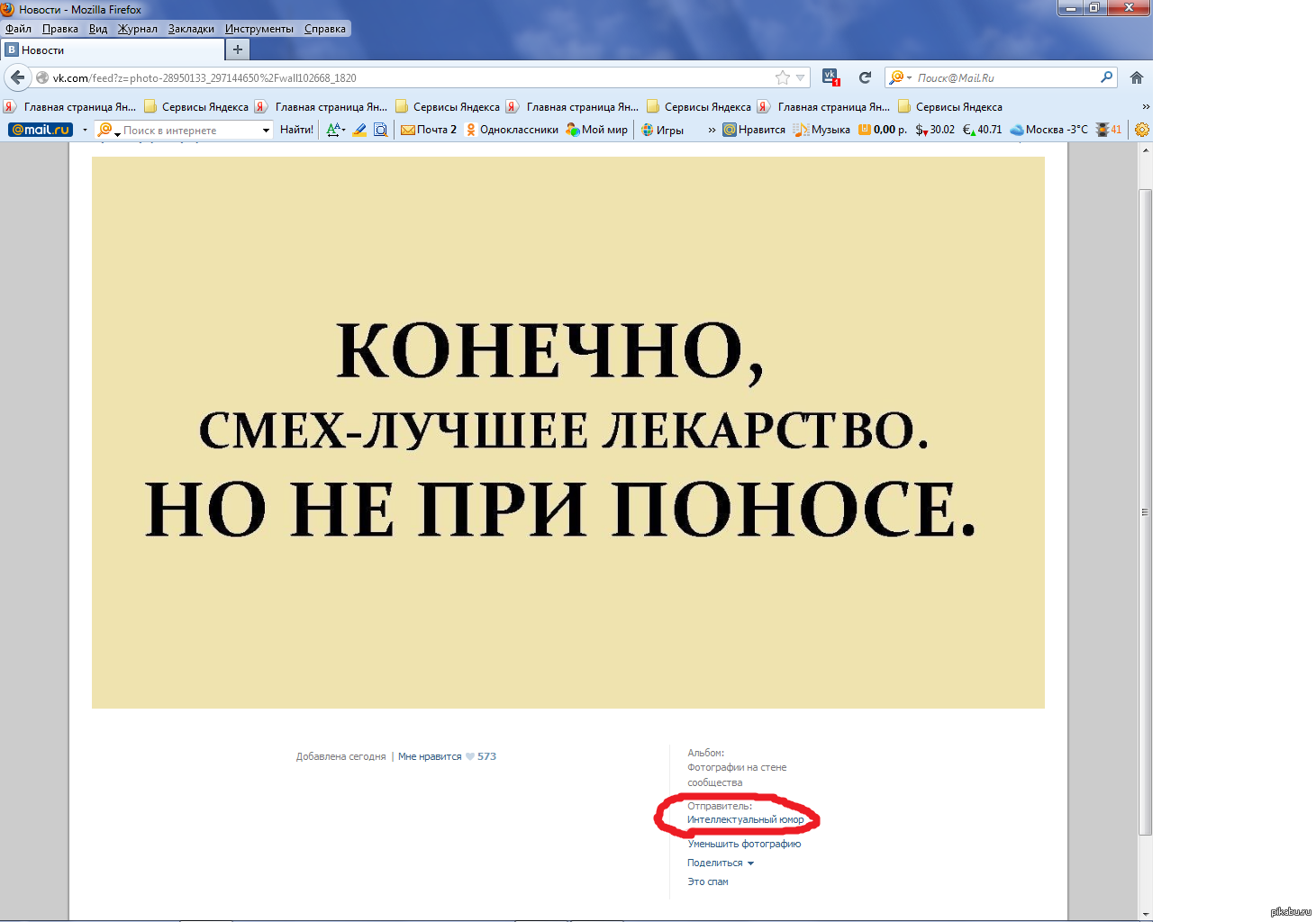
Task: Go back with the browser back arrow
Action: (17, 77)
